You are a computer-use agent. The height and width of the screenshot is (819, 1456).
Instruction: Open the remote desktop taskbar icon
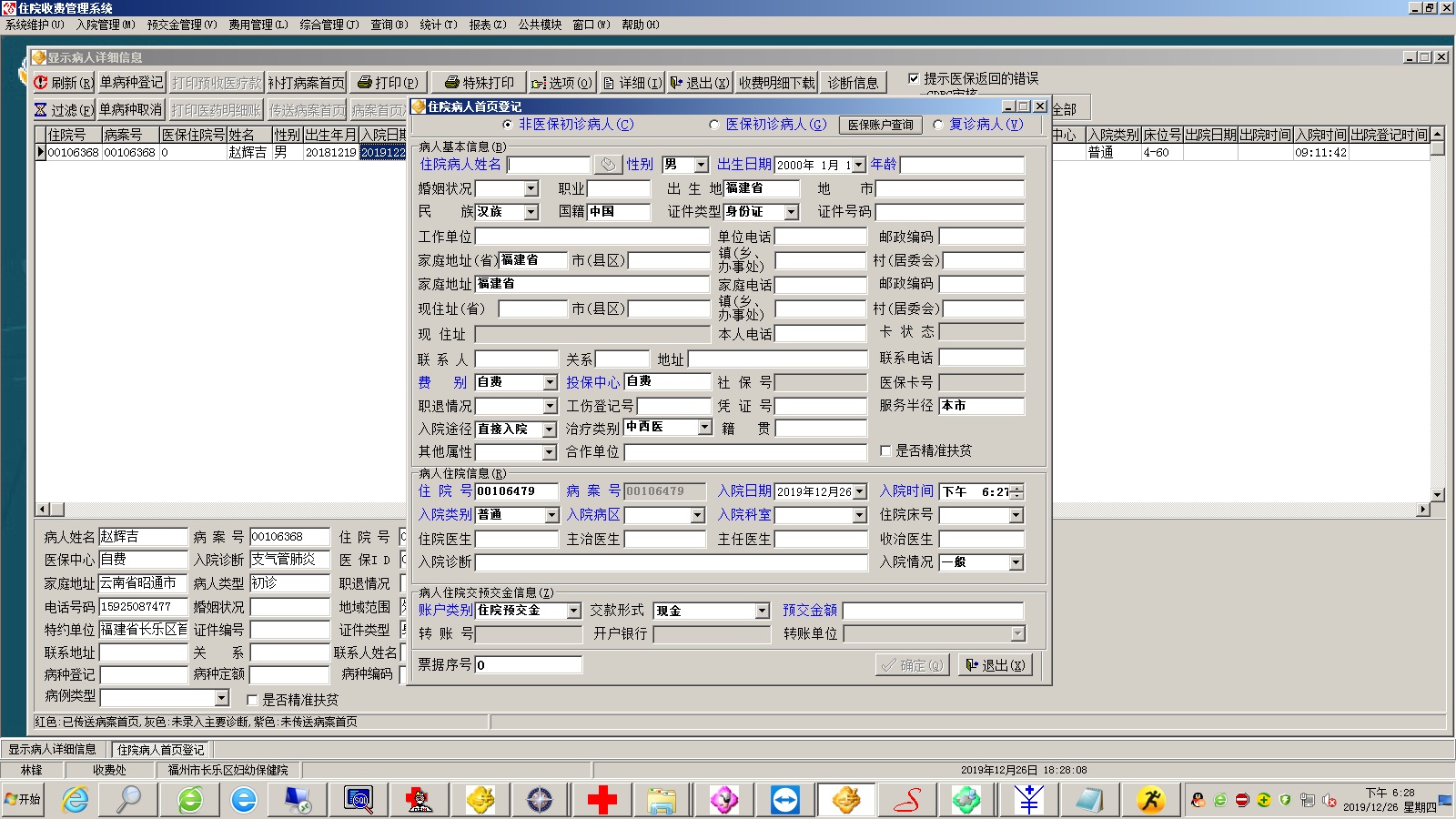[298, 800]
